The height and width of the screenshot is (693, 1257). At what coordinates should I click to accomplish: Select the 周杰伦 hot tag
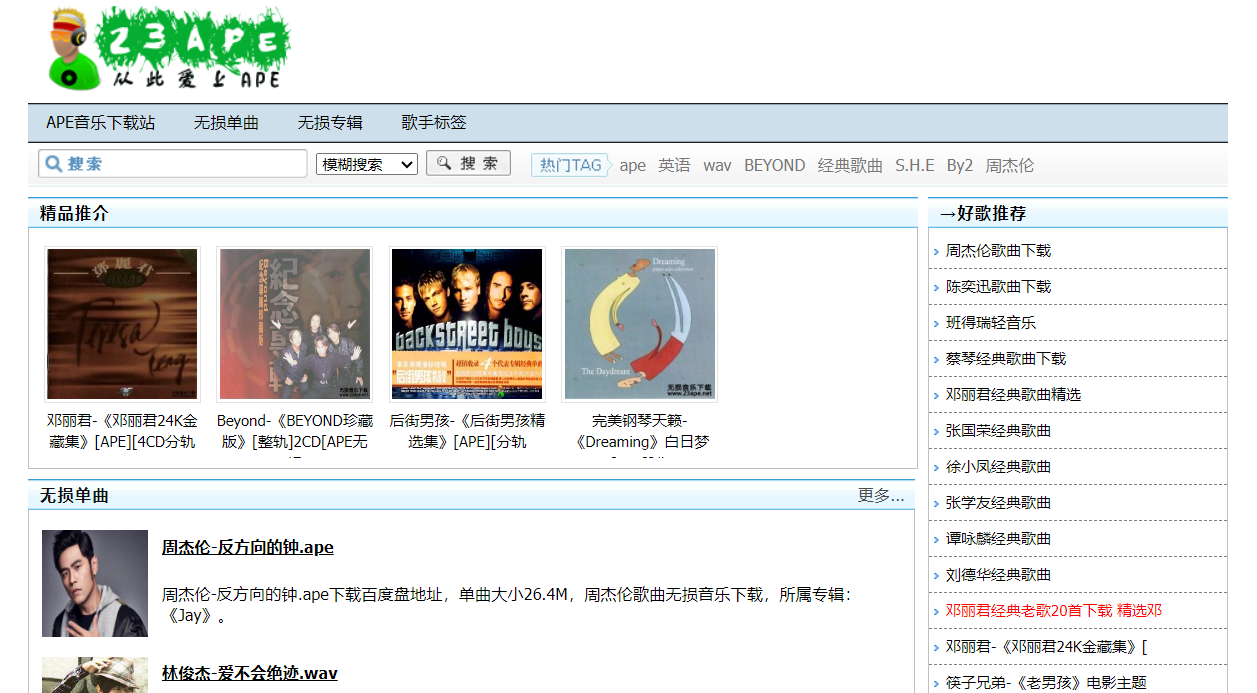pyautogui.click(x=1010, y=165)
